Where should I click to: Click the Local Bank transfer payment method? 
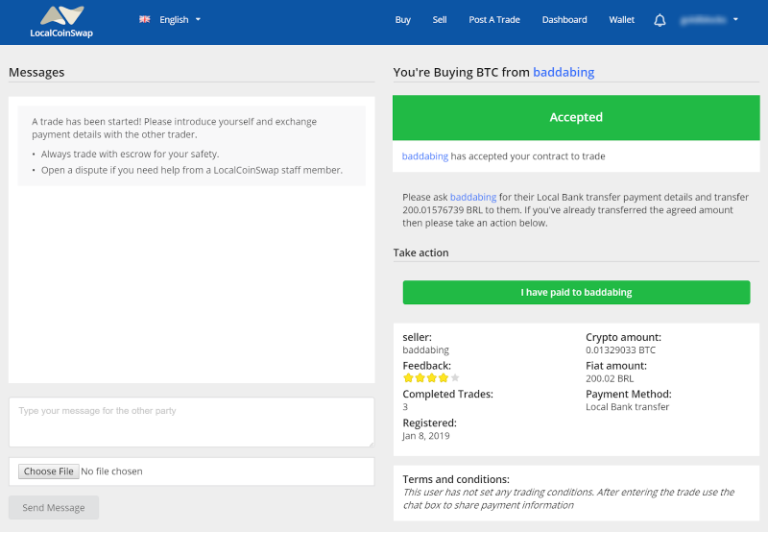tap(627, 406)
